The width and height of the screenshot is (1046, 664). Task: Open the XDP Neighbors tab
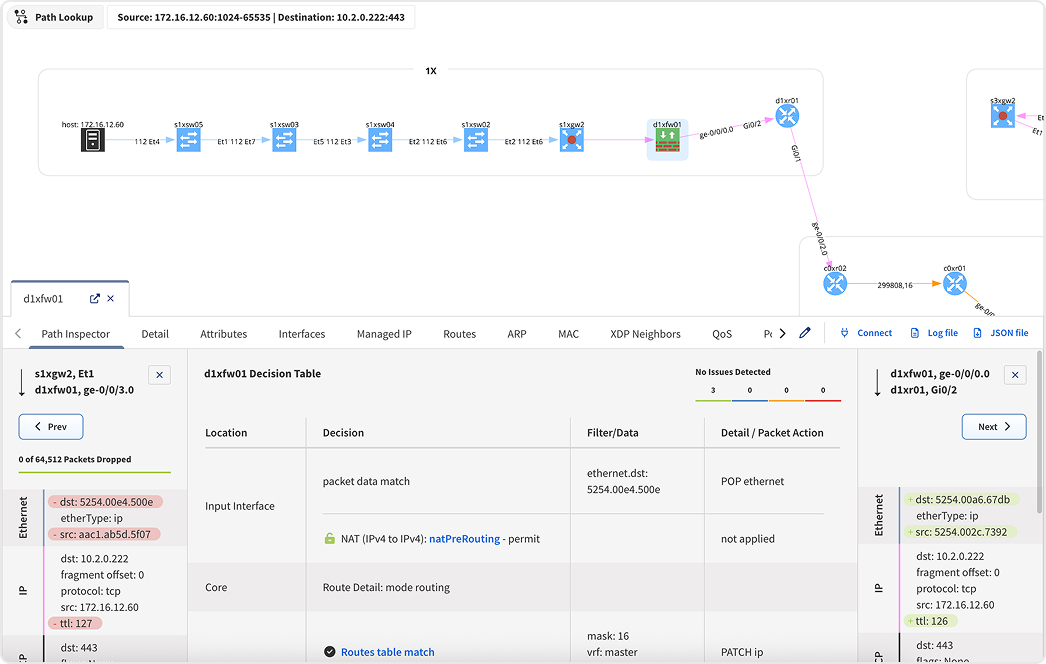point(645,334)
